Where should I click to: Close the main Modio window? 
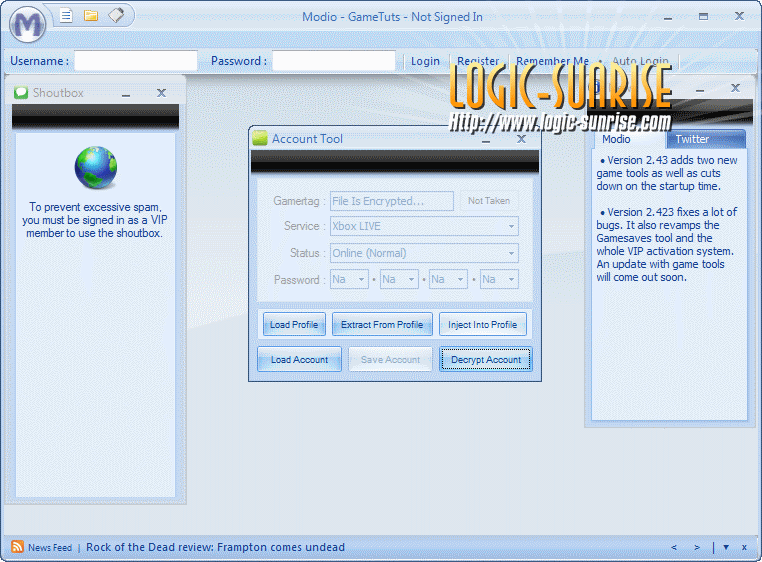point(739,16)
